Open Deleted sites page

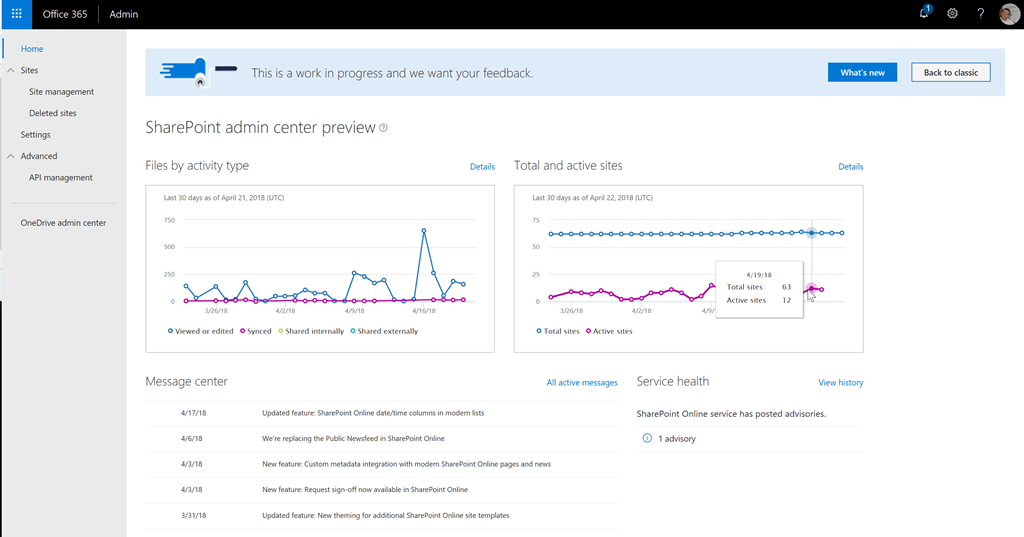tap(52, 113)
